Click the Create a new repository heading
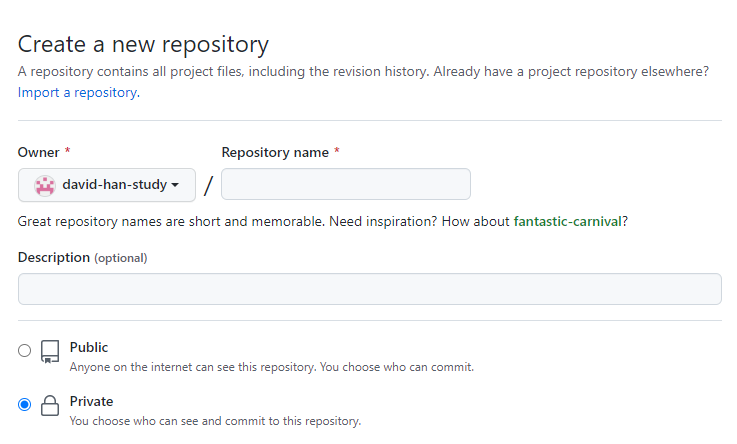This screenshot has width=737, height=444. pyautogui.click(x=143, y=45)
